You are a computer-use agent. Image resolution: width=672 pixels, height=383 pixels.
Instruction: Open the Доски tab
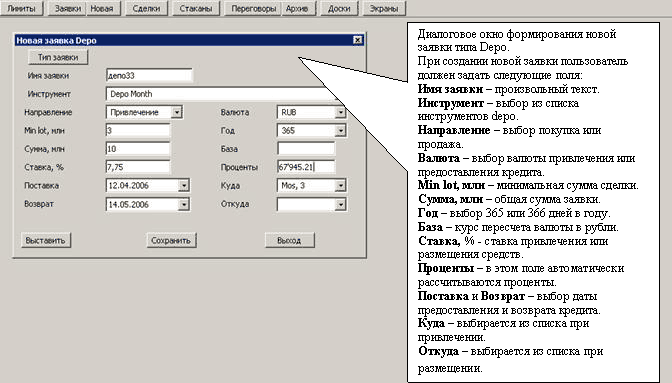point(339,8)
